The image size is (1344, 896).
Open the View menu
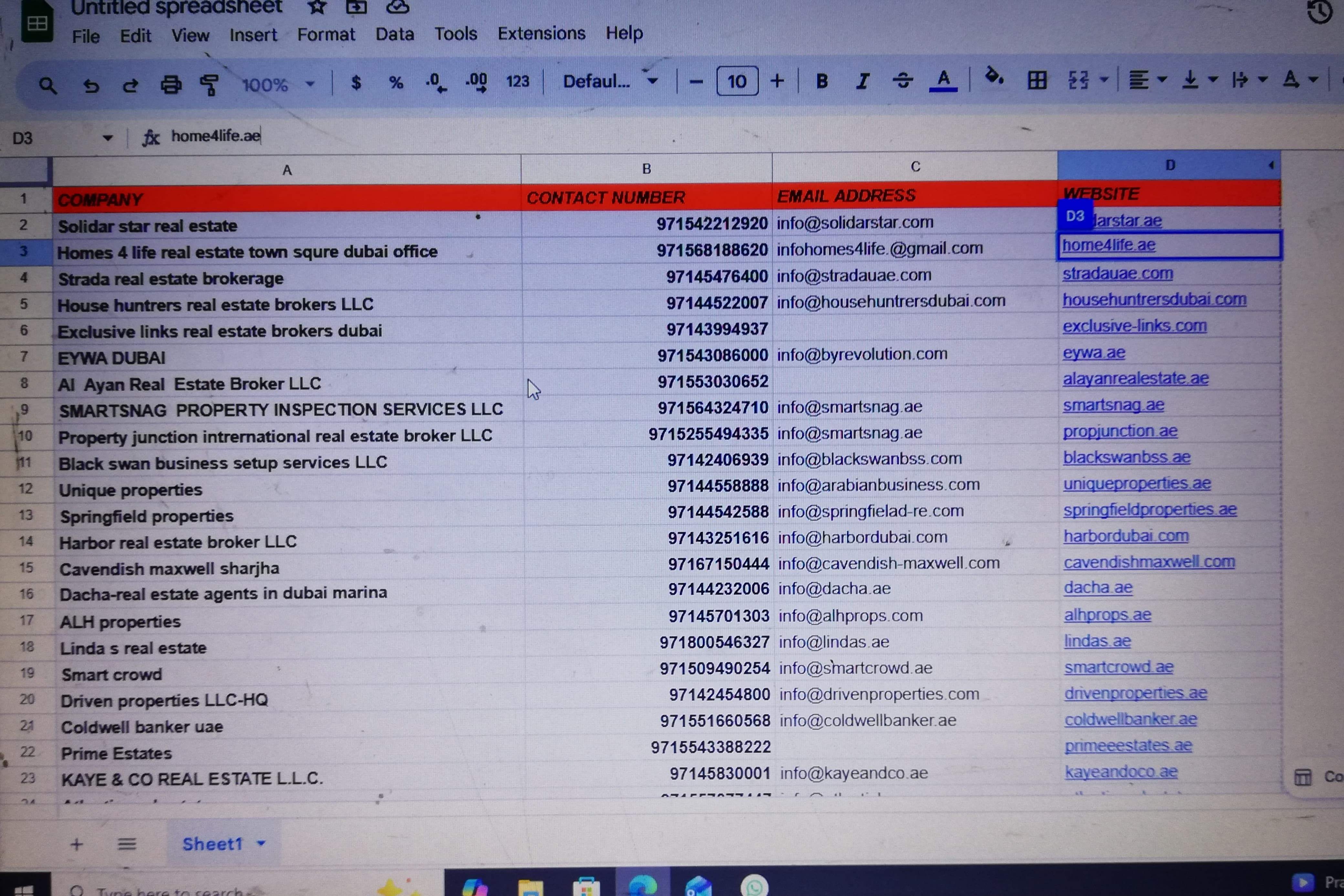190,36
